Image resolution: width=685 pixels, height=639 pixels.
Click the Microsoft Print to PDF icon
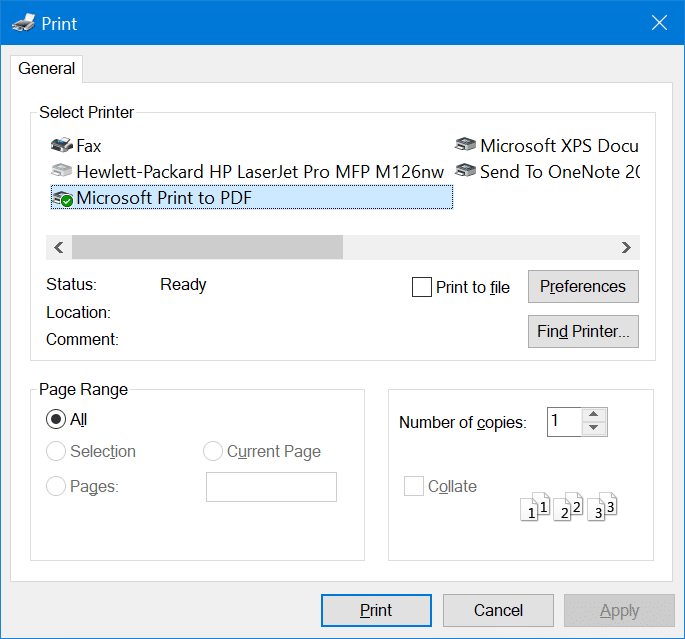(x=62, y=198)
